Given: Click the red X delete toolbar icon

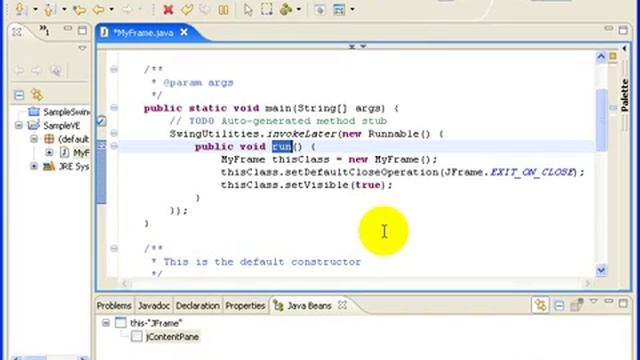Looking at the screenshot, I should pyautogui.click(x=168, y=9).
